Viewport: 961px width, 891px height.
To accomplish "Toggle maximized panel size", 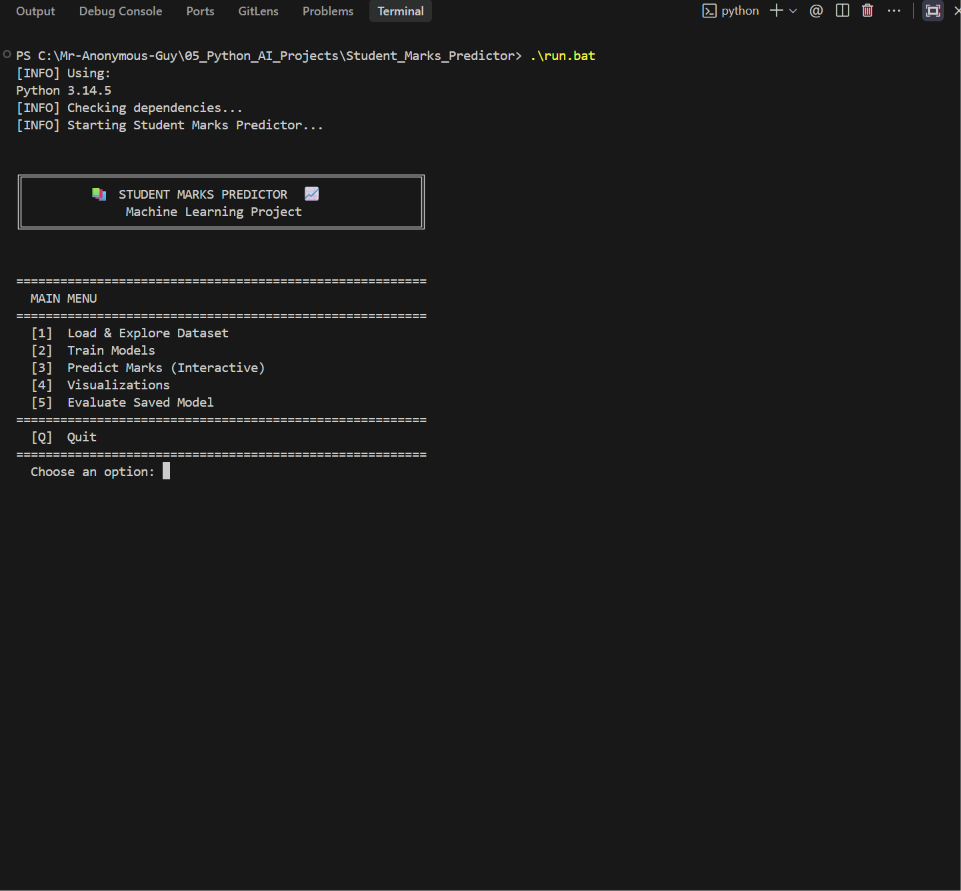I will point(932,11).
